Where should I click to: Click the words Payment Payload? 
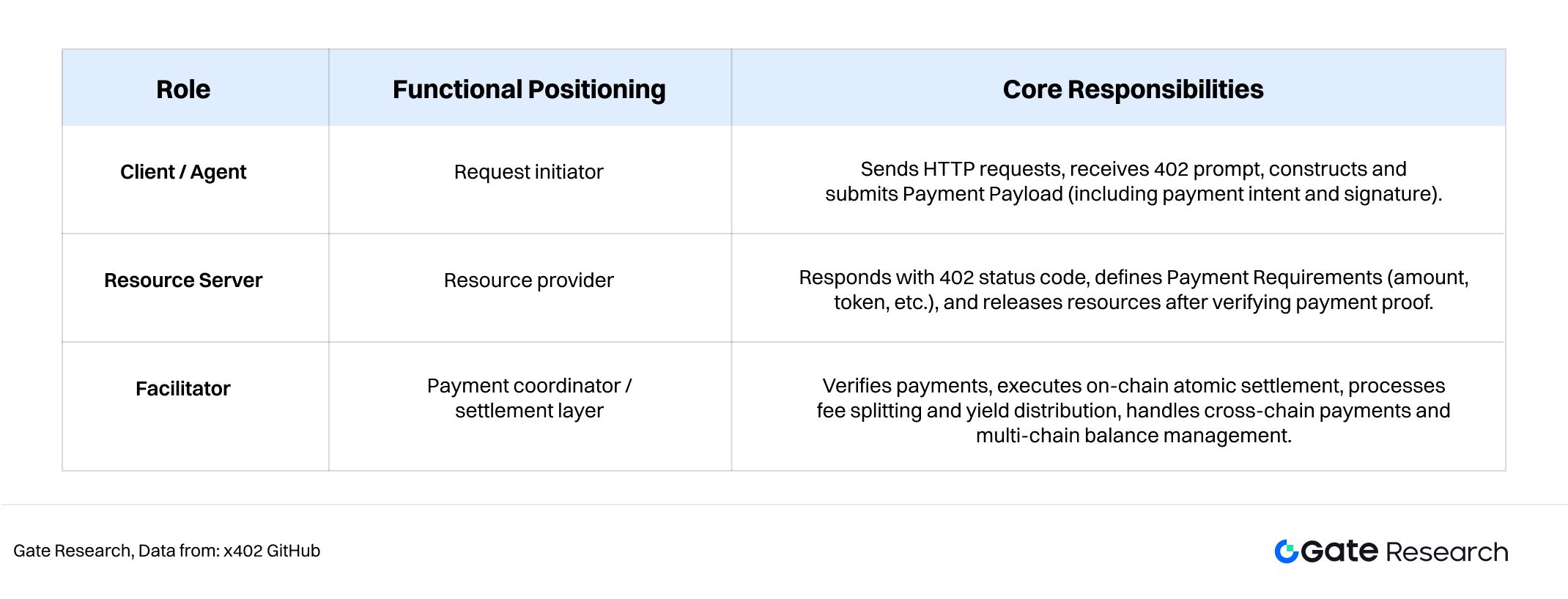(983, 194)
